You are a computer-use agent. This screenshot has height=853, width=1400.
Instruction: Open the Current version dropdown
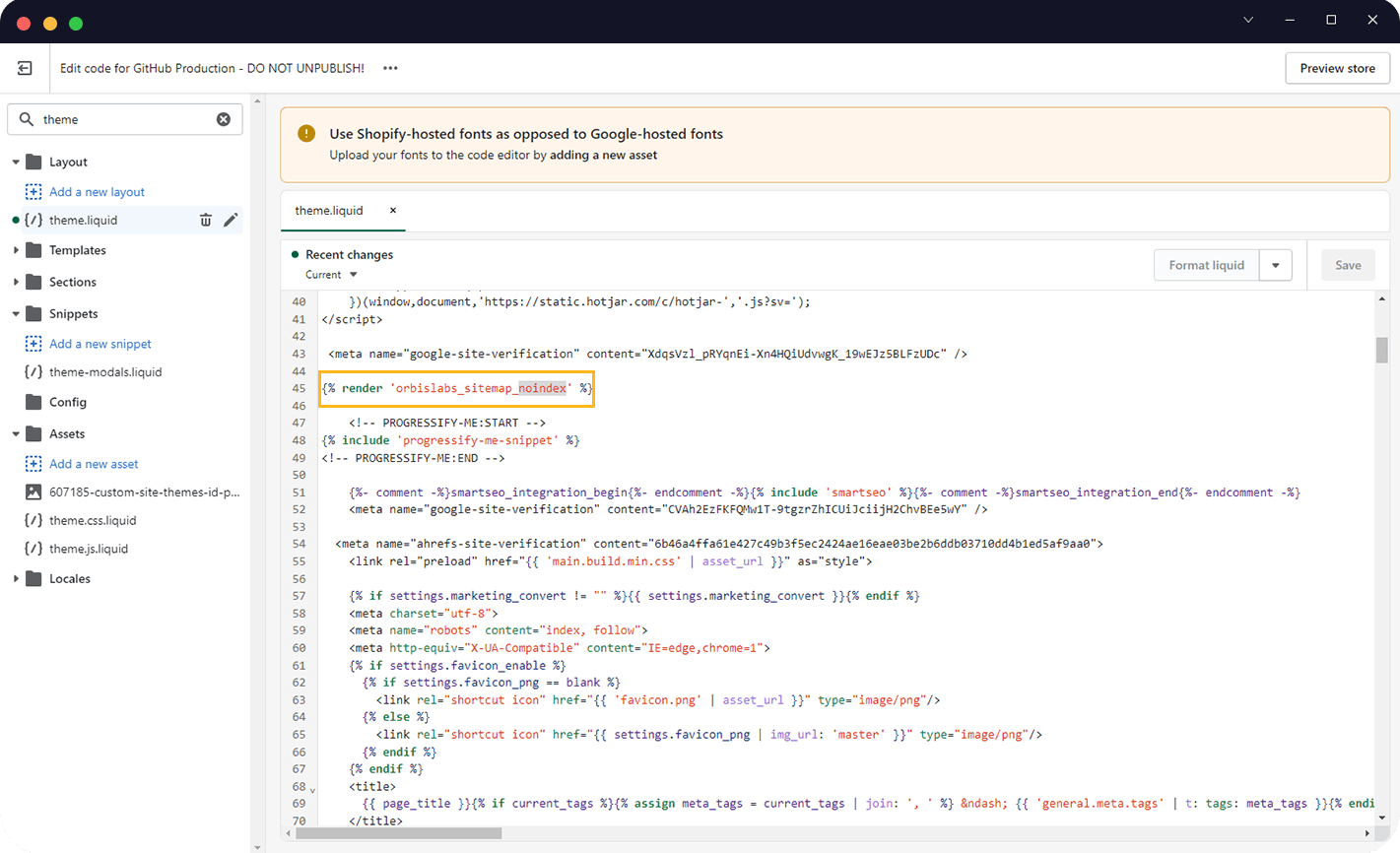tap(331, 275)
